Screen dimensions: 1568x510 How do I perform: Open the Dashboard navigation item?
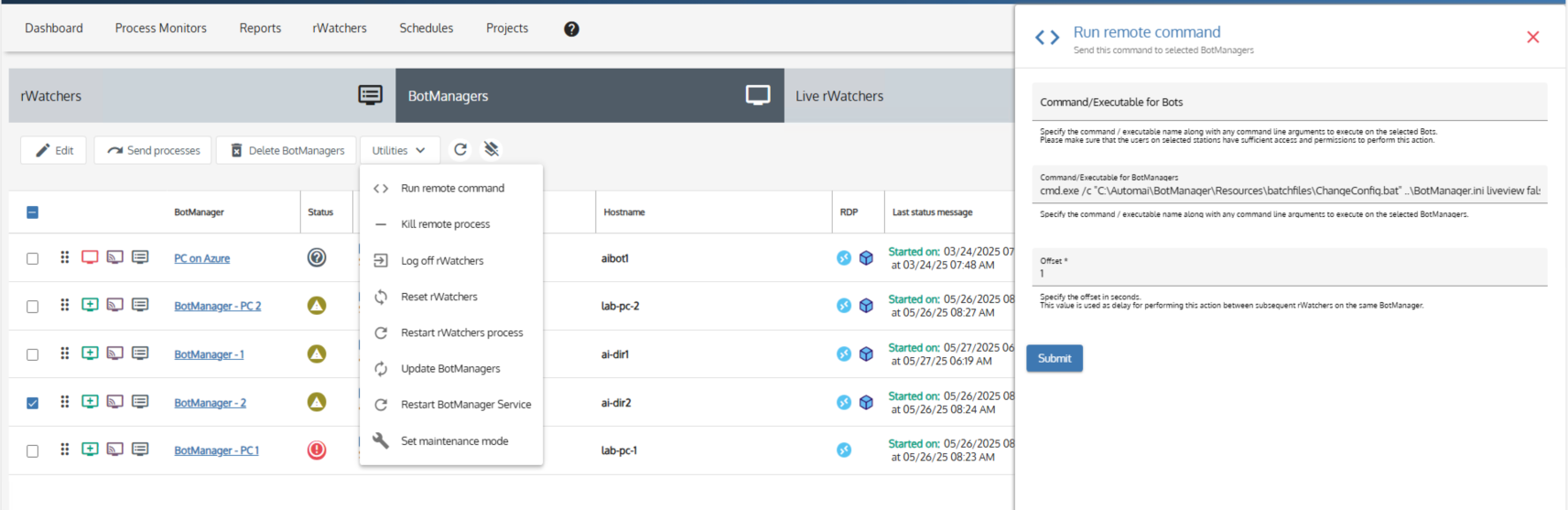click(54, 28)
